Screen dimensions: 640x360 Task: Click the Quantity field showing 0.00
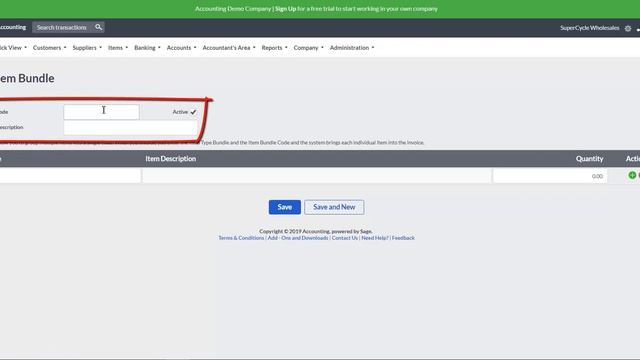[x=550, y=176]
